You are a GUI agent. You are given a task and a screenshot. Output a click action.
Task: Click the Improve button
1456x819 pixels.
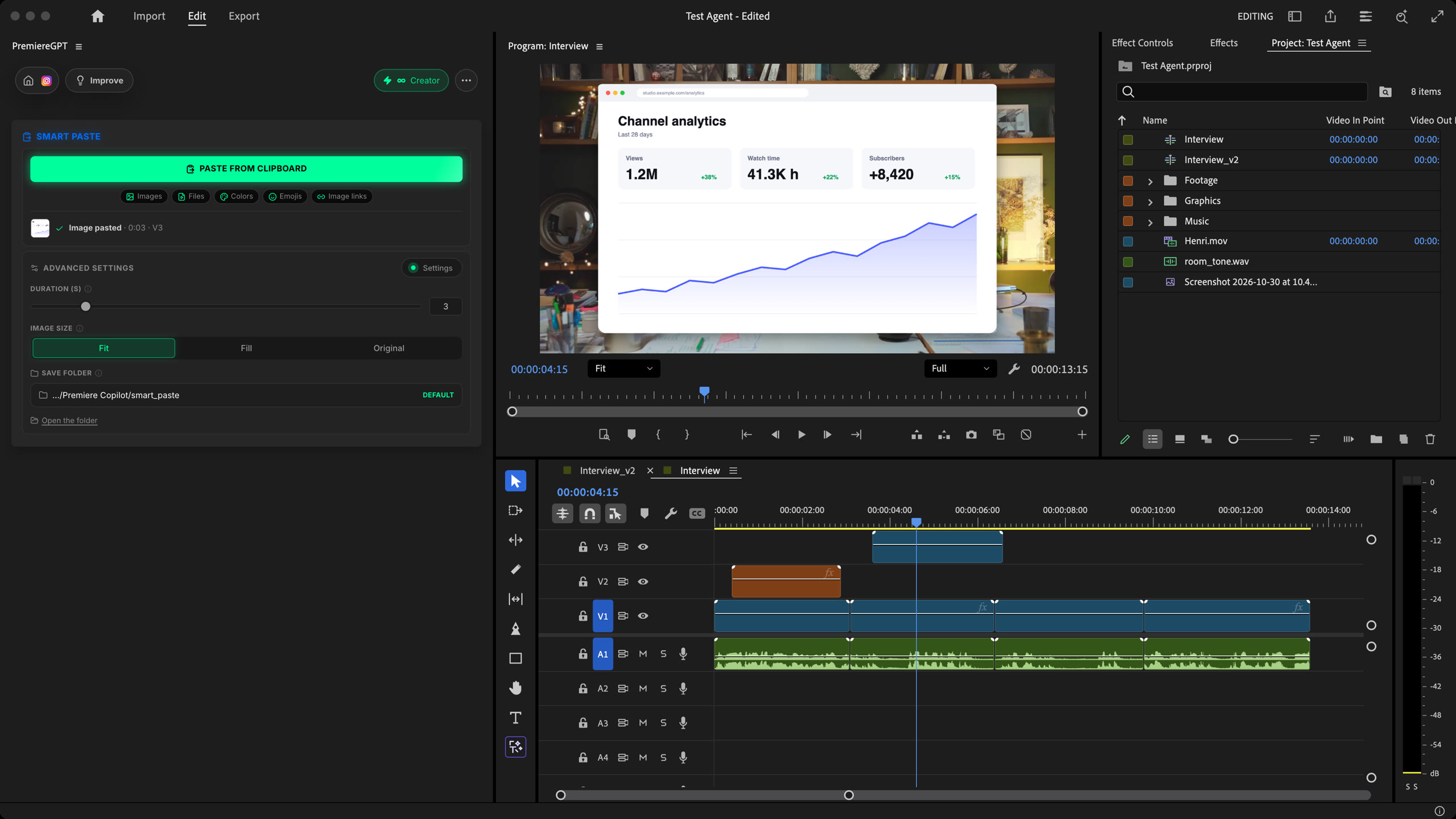tap(100, 80)
